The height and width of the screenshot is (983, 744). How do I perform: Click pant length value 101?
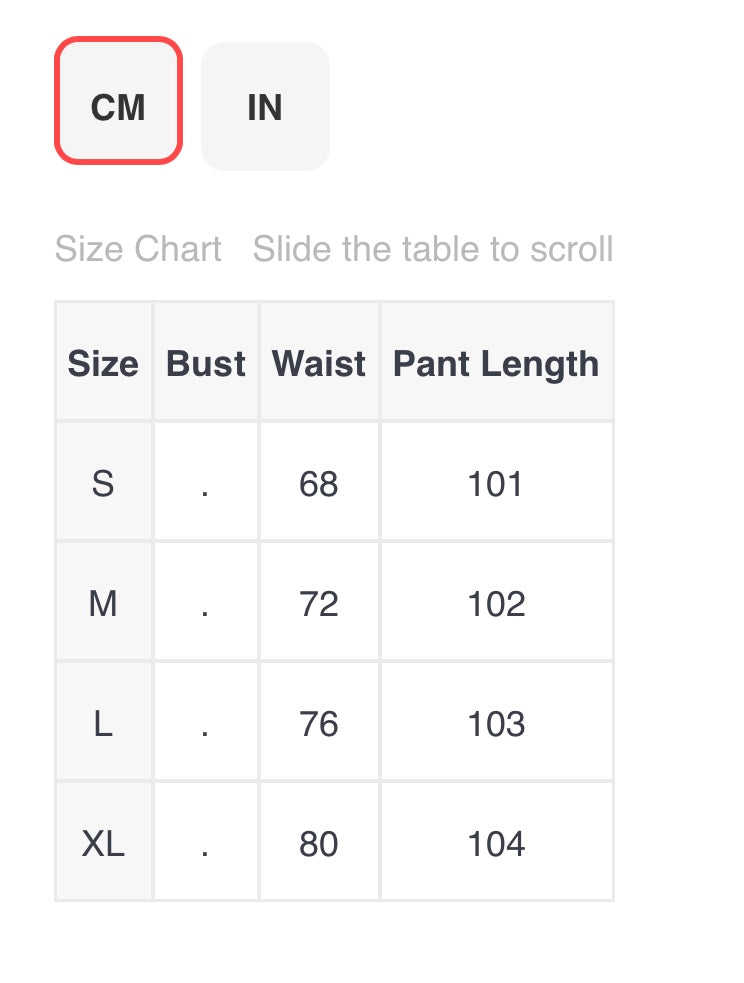click(496, 484)
